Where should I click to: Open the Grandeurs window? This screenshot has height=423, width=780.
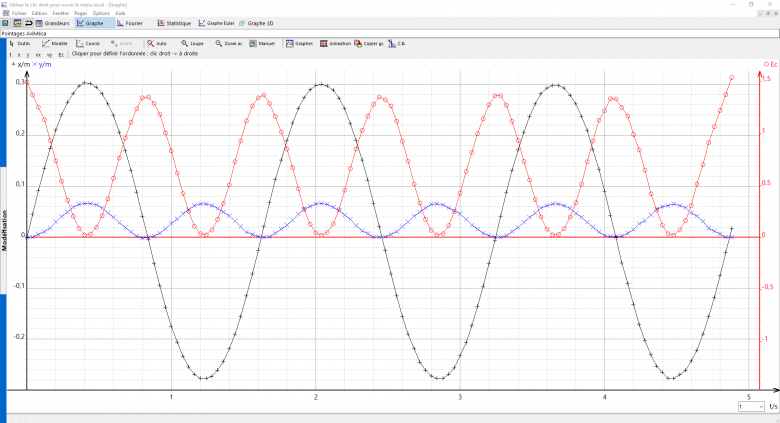[53, 23]
